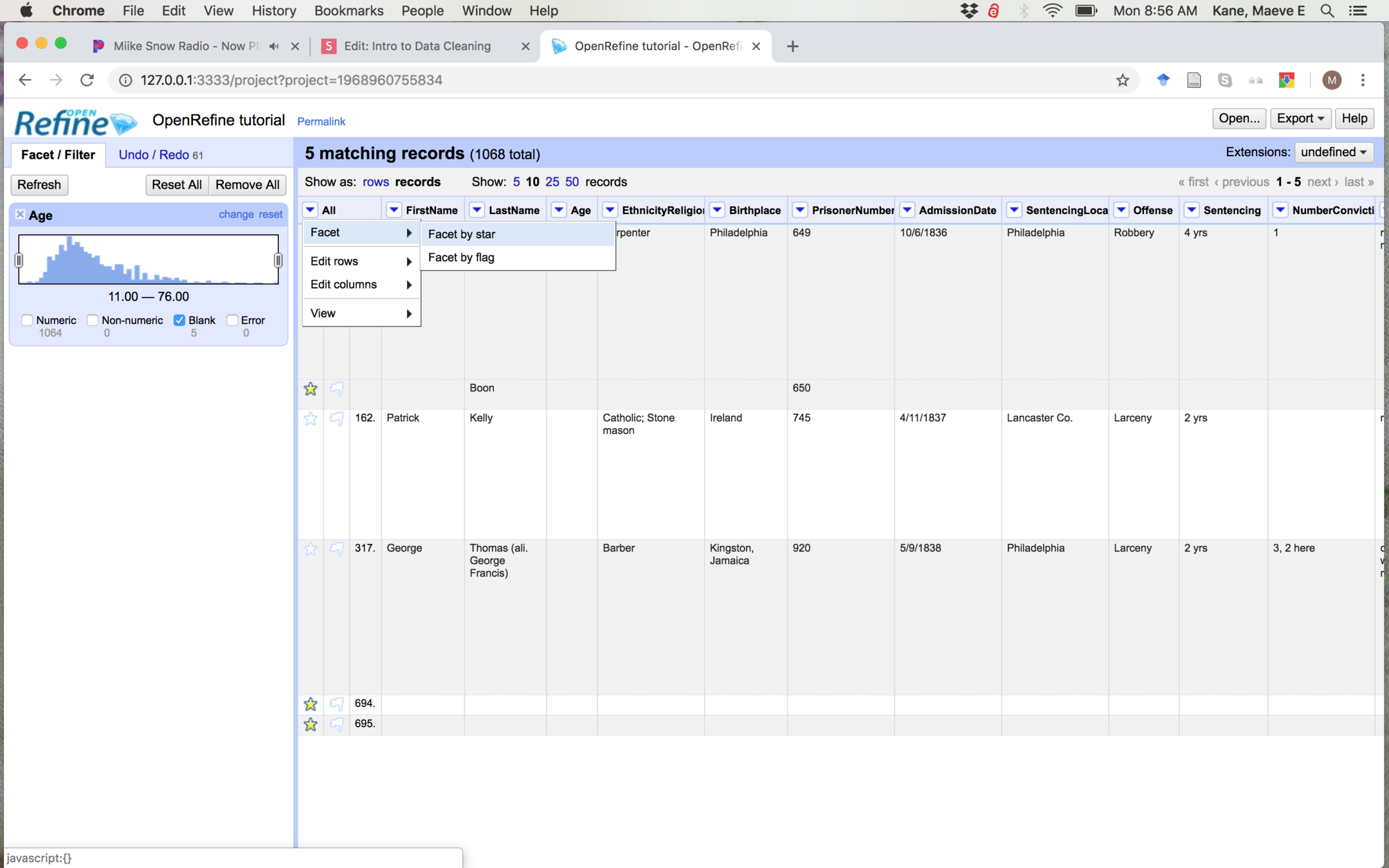Bookmark this page with the star icon
Image resolution: width=1389 pixels, height=868 pixels.
1122,80
